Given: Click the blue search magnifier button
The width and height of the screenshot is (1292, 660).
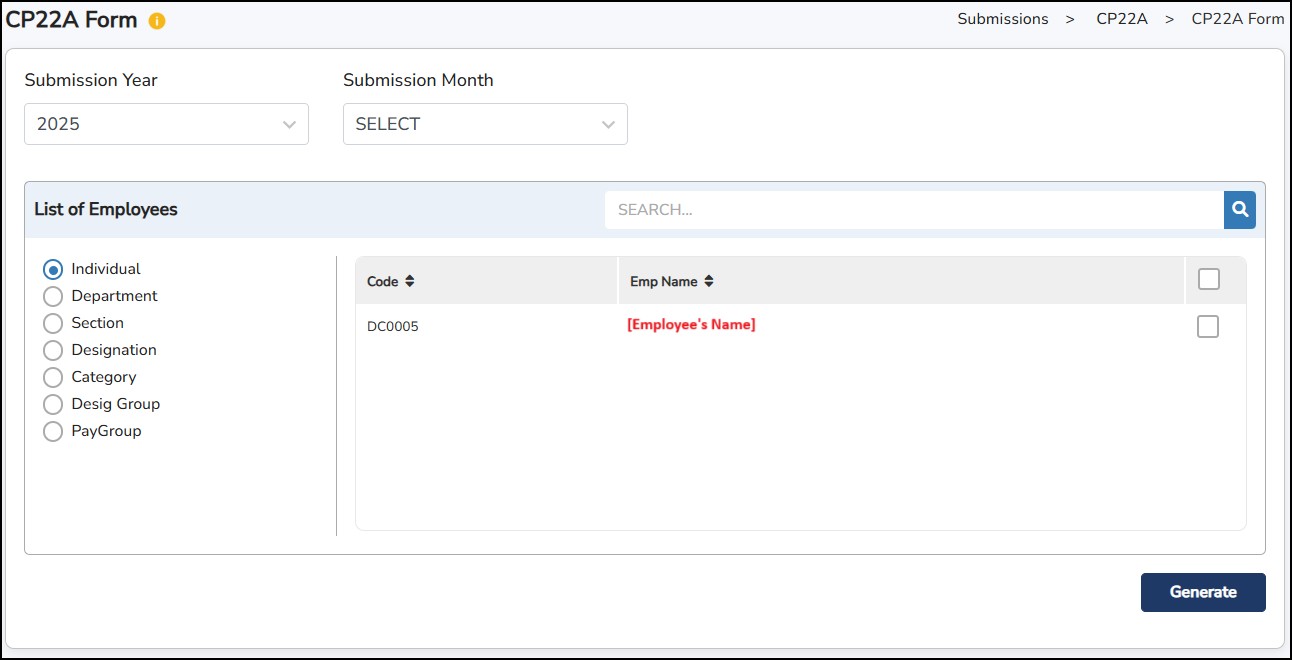Looking at the screenshot, I should pyautogui.click(x=1240, y=210).
